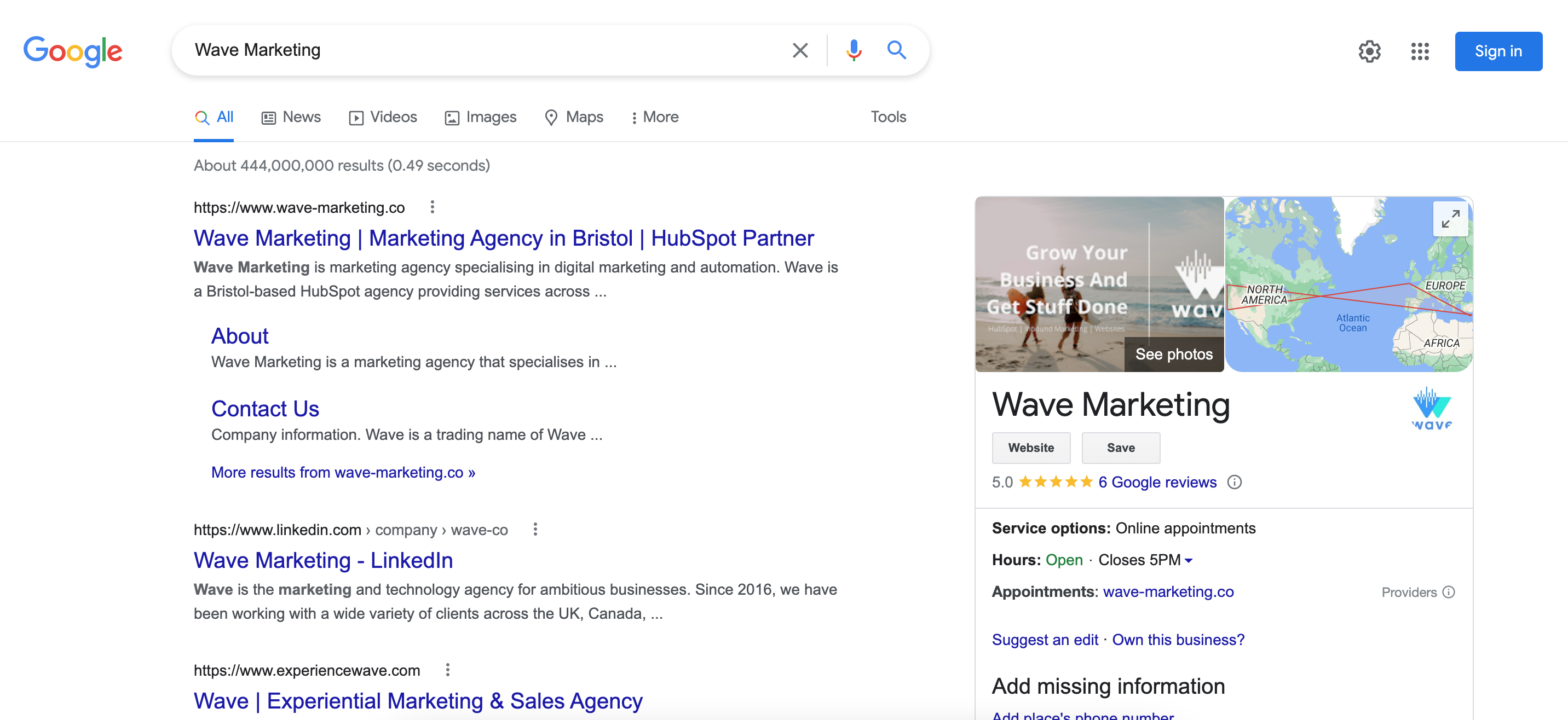Switch to the Videos tab

[x=383, y=118]
